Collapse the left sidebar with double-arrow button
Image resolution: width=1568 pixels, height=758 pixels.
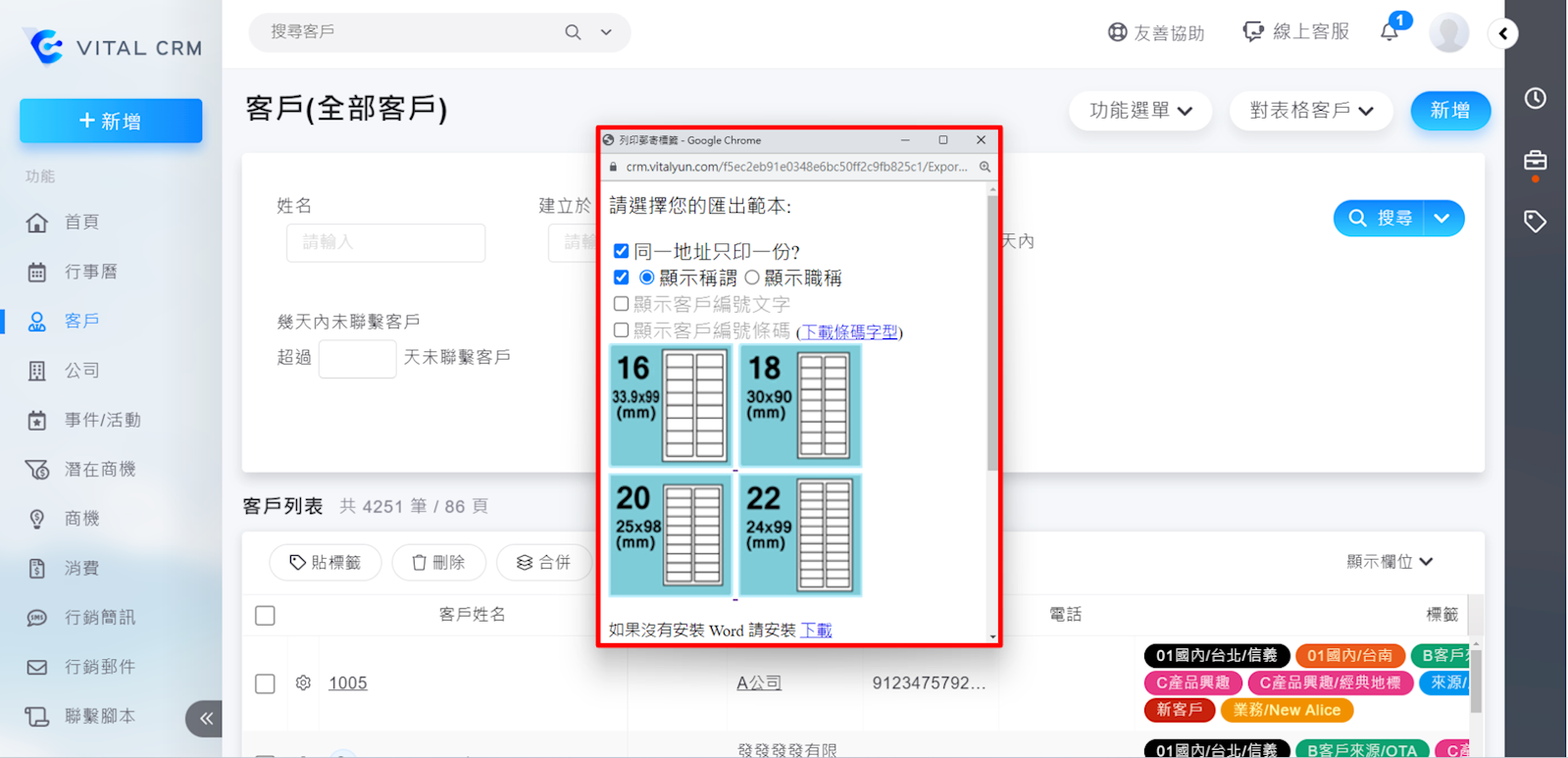(205, 719)
